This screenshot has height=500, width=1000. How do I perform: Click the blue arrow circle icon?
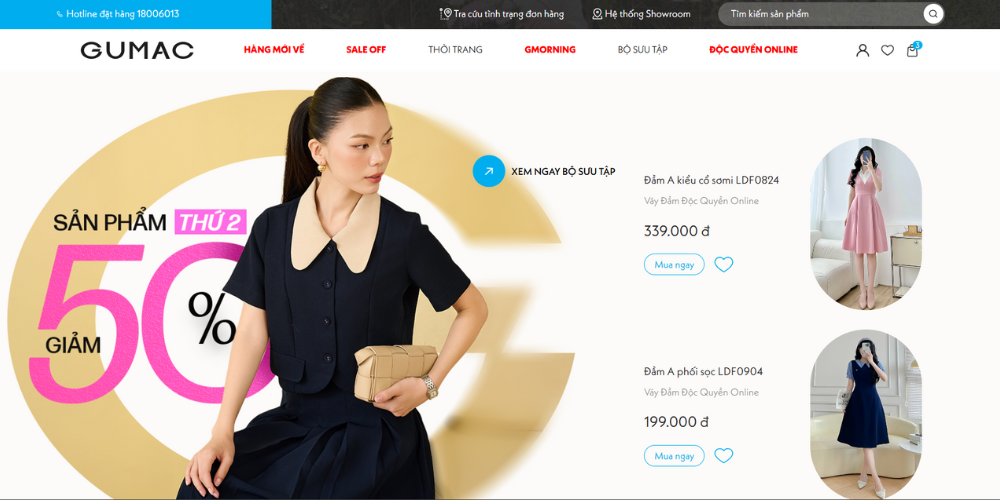pos(489,171)
